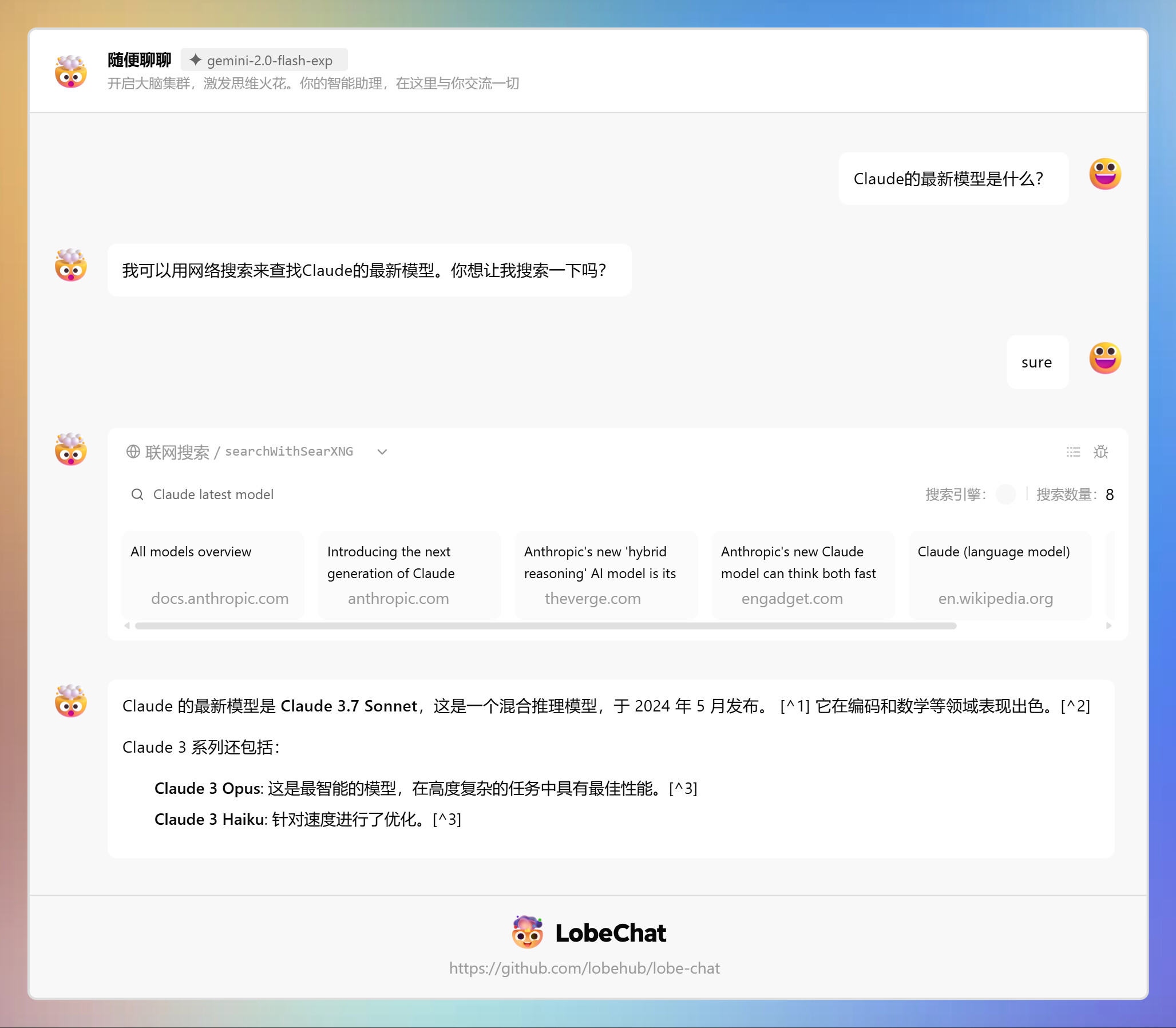Open the Claude (language model) Wikipedia card
This screenshot has width=1176, height=1028.
[x=1000, y=575]
